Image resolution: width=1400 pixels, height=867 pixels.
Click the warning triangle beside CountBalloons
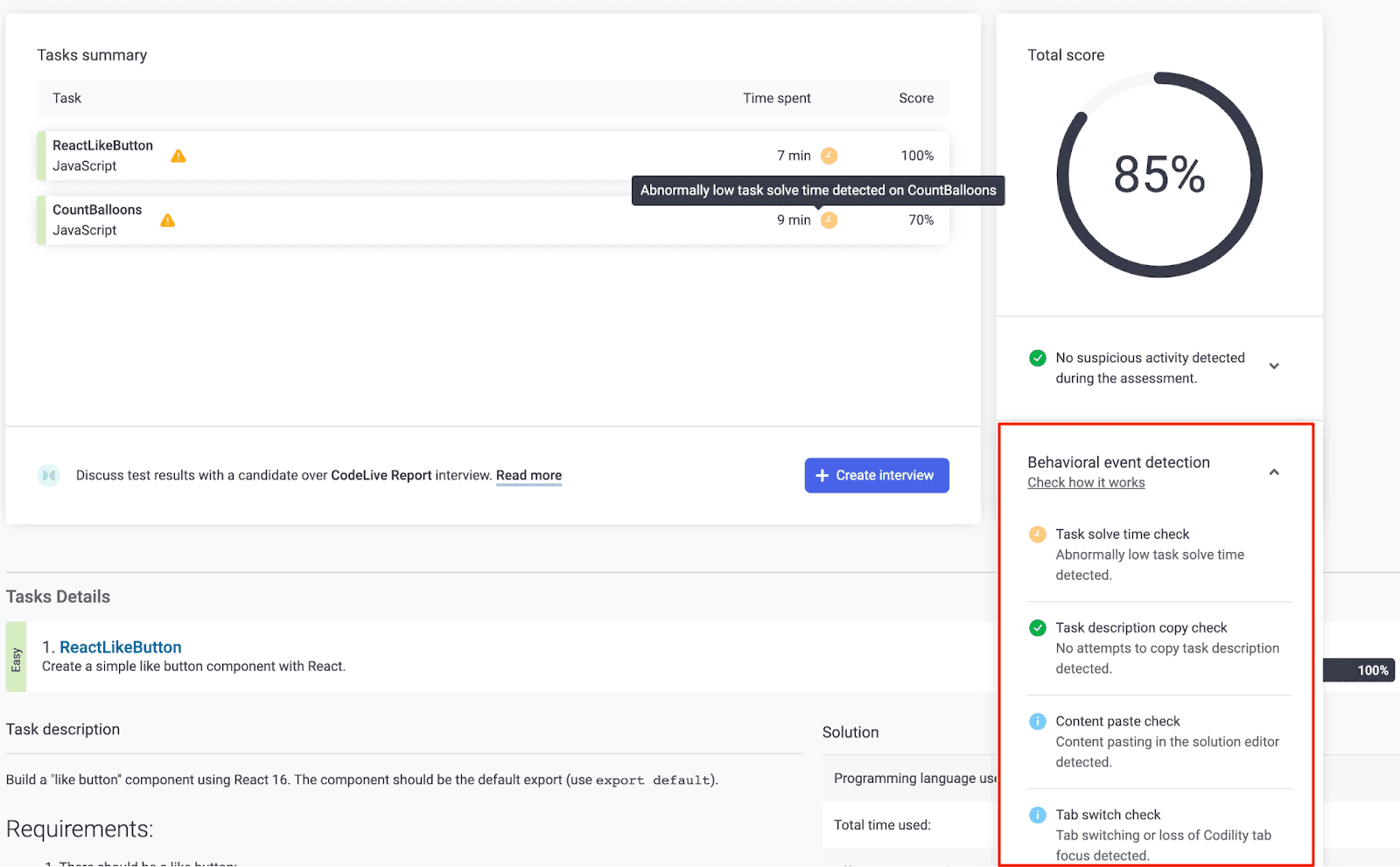[168, 220]
